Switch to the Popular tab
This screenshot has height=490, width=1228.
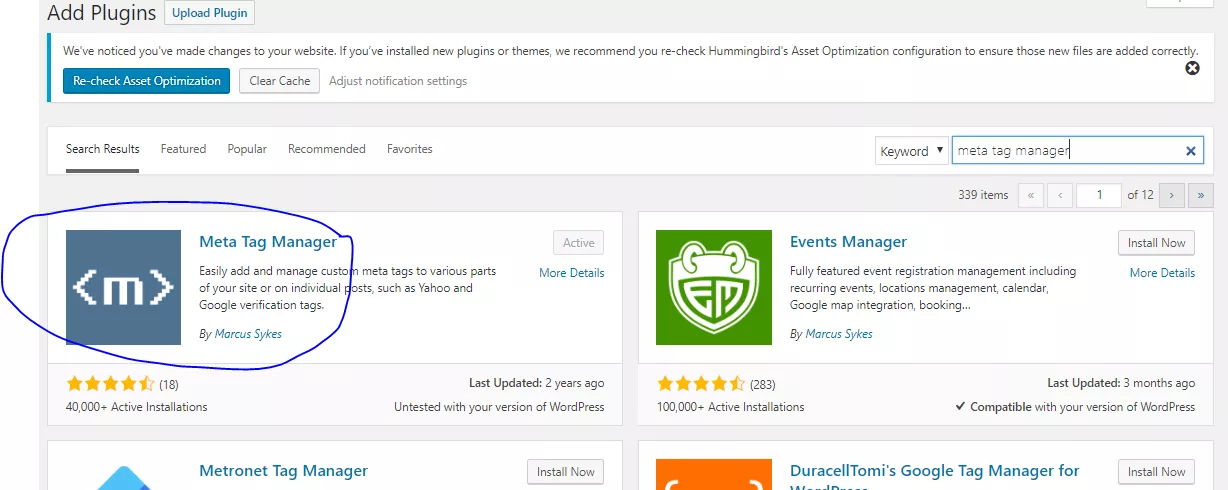(247, 149)
